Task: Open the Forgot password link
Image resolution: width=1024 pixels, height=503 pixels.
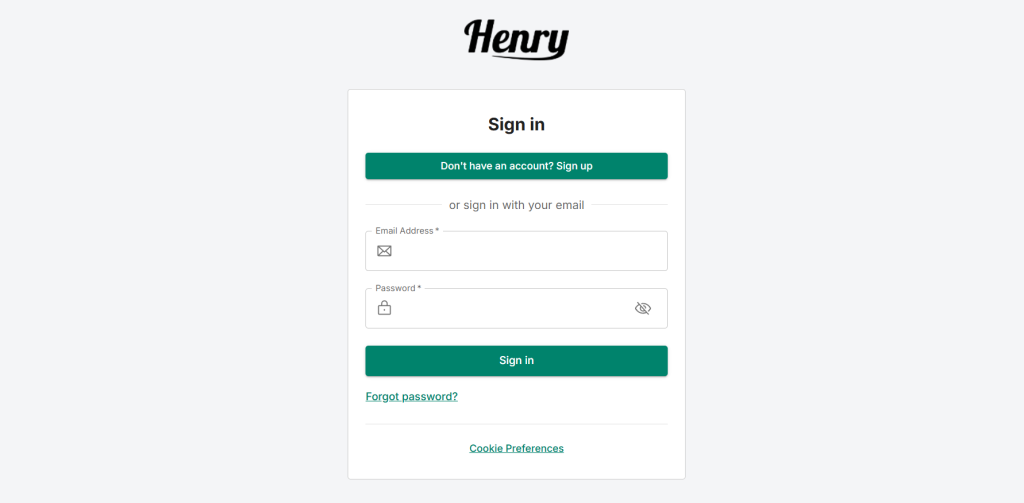Action: coord(411,397)
